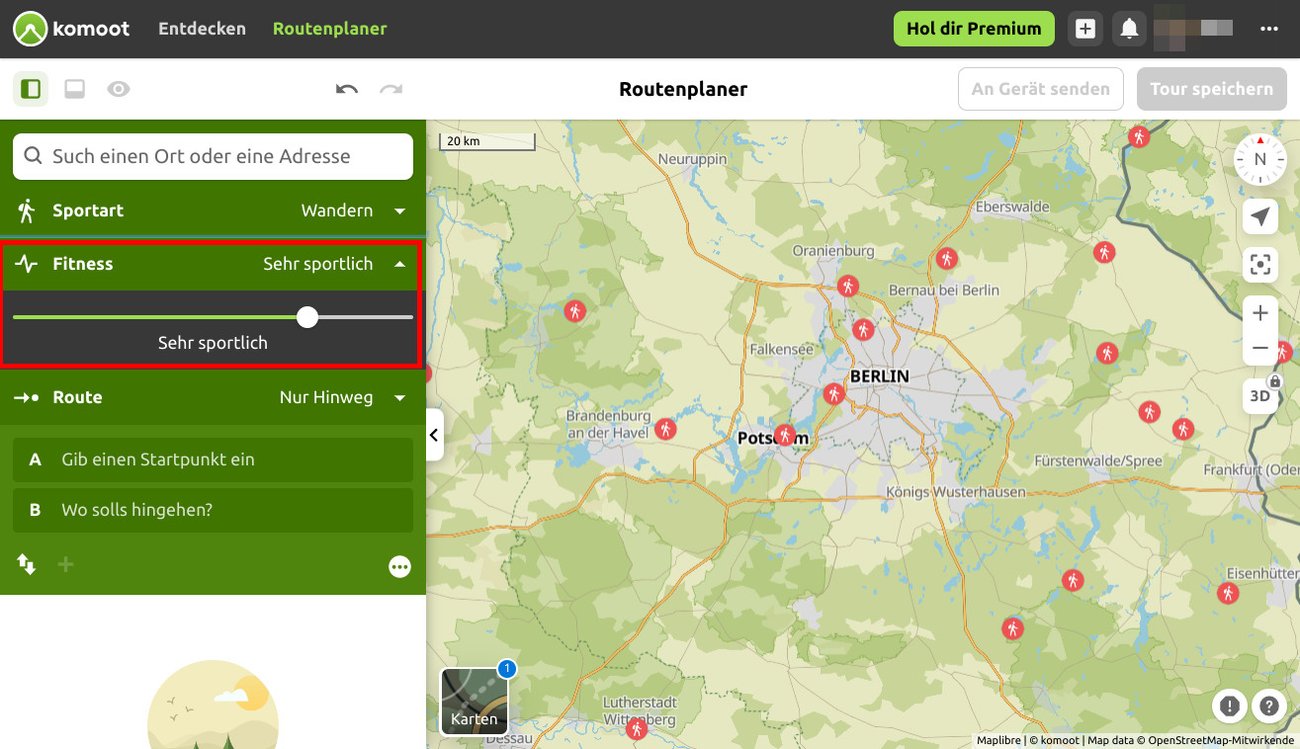Open the Route dropdown showing Nur Hinweg

tap(397, 397)
